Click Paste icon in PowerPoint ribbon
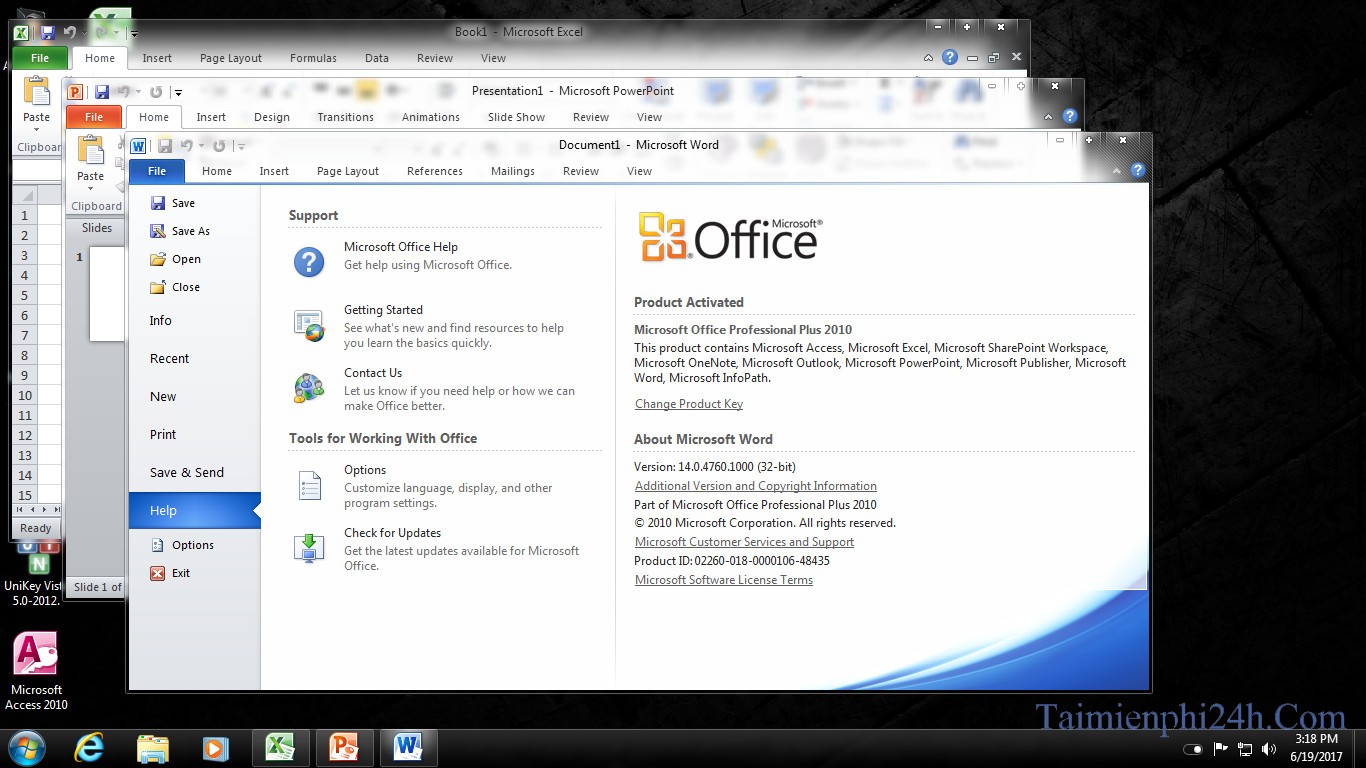The image size is (1366, 768). tap(91, 150)
